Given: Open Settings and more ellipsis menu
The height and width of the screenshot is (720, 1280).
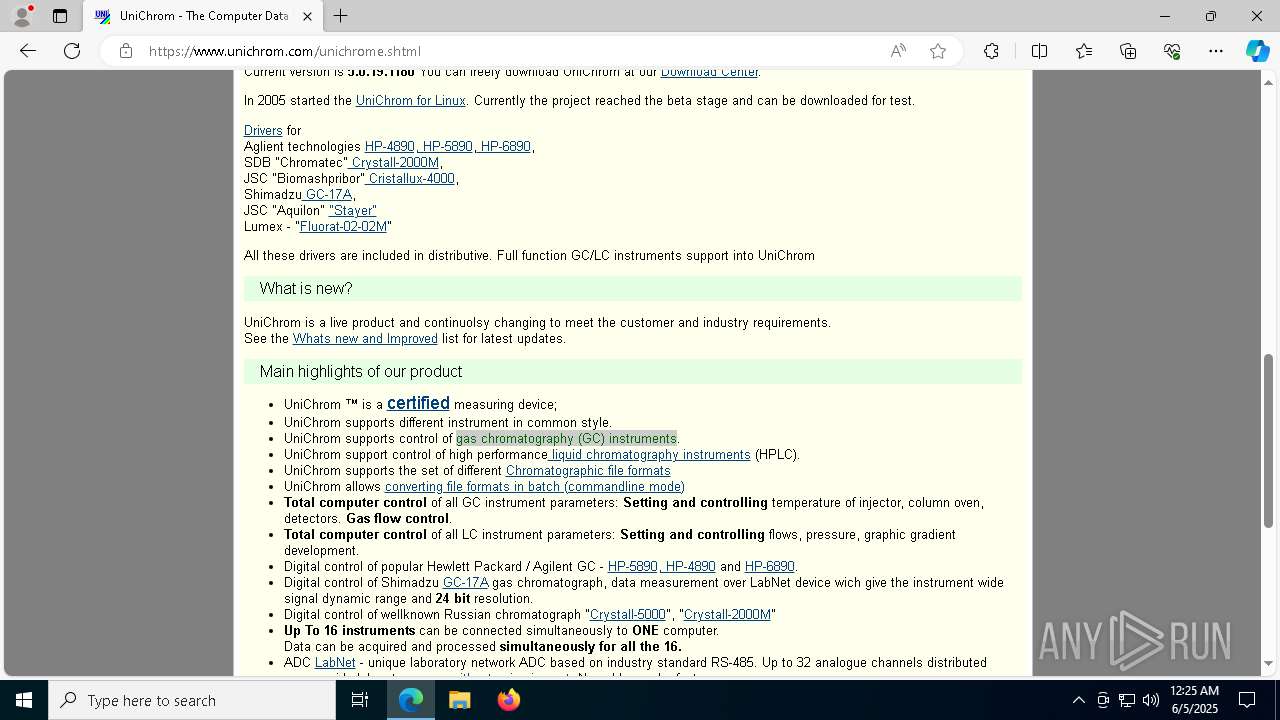Looking at the screenshot, I should [1216, 51].
